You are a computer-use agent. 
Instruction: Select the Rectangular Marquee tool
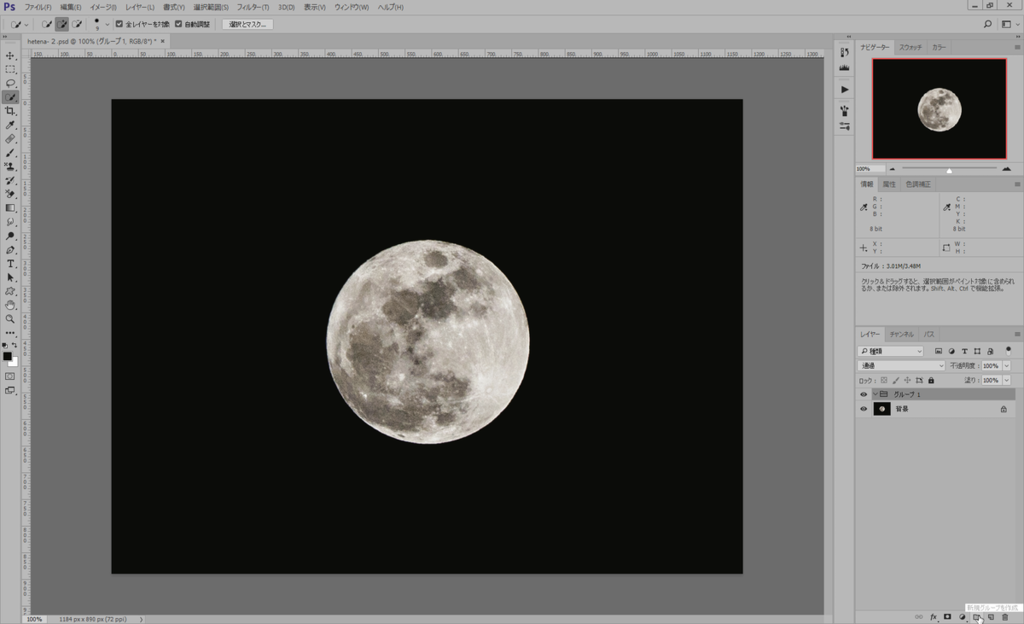click(10, 69)
